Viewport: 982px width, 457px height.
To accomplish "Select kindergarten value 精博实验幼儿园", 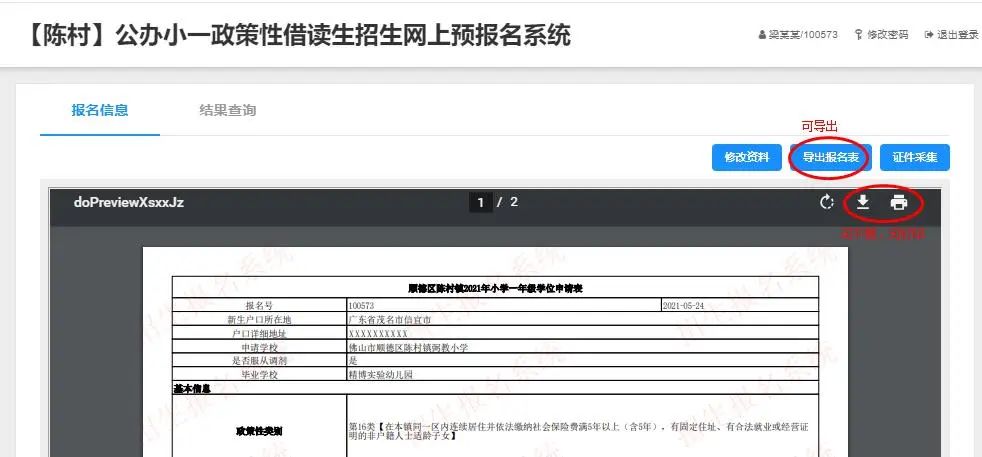I will point(381,374).
